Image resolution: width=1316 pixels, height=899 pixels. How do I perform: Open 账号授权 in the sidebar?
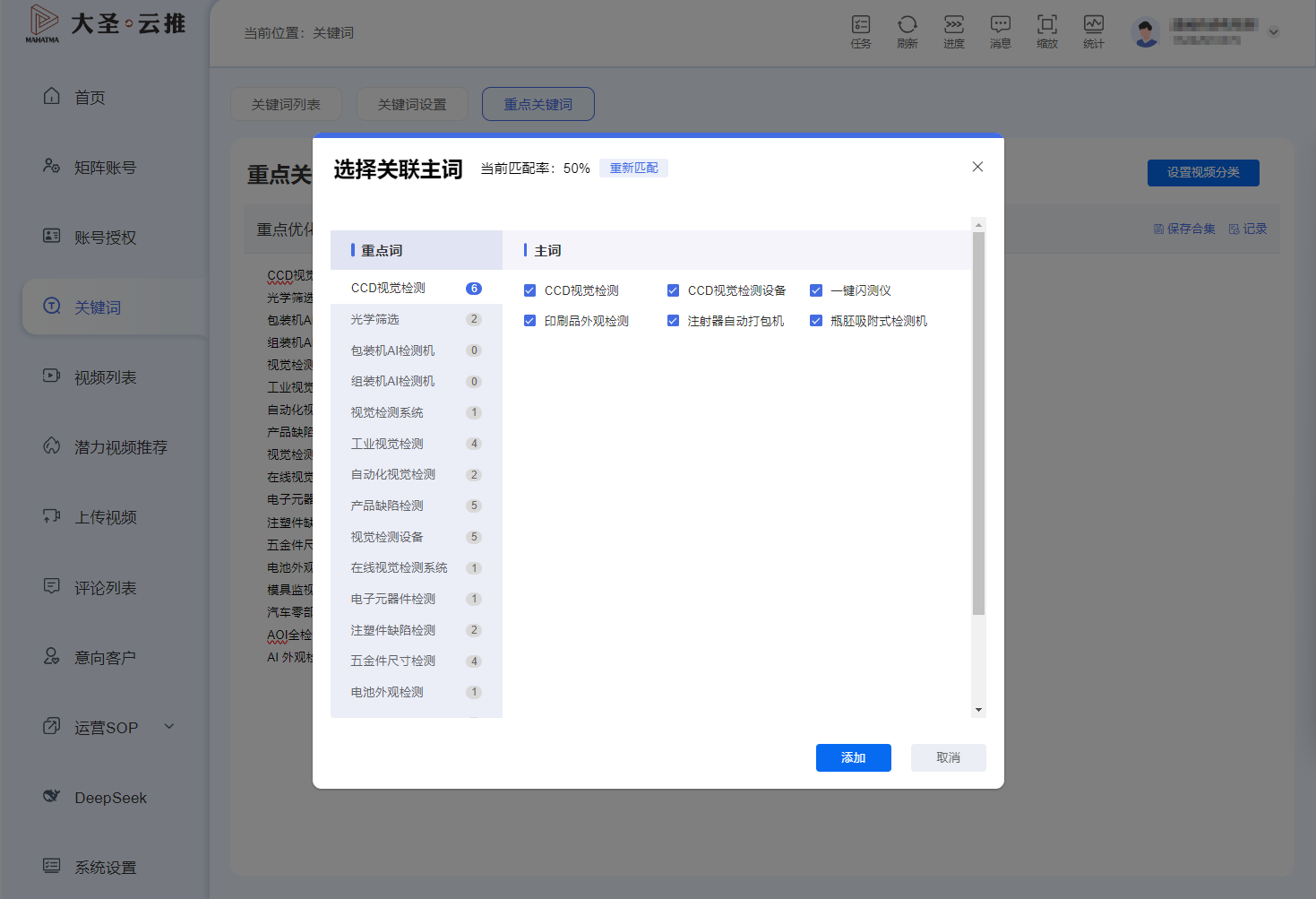[x=105, y=237]
